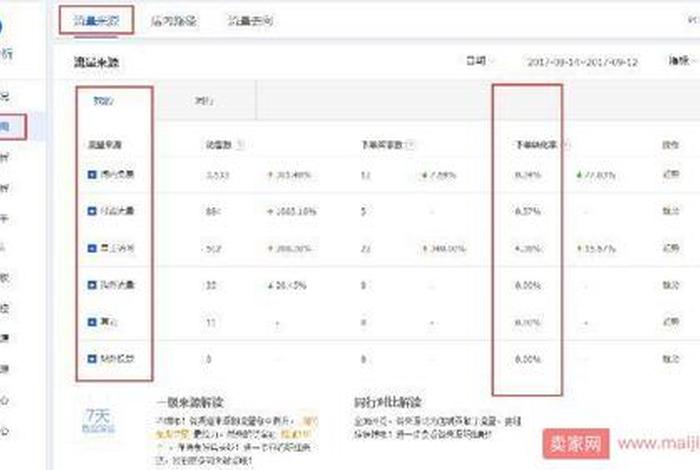Viewport: 700px width, 470px height.
Task: Expand the 淘外流量 traffic source row
Action: coord(92,285)
